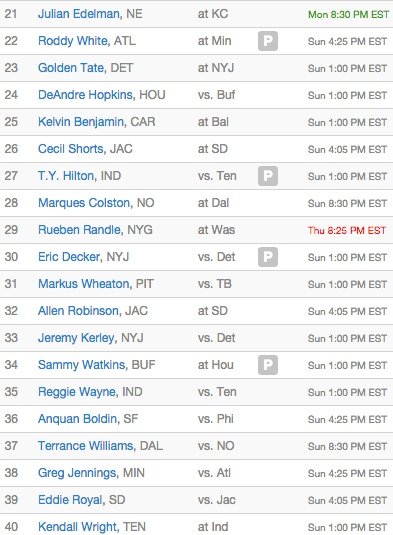Open Greg Jennings' profile link
This screenshot has height=535, width=393.
click(x=77, y=473)
